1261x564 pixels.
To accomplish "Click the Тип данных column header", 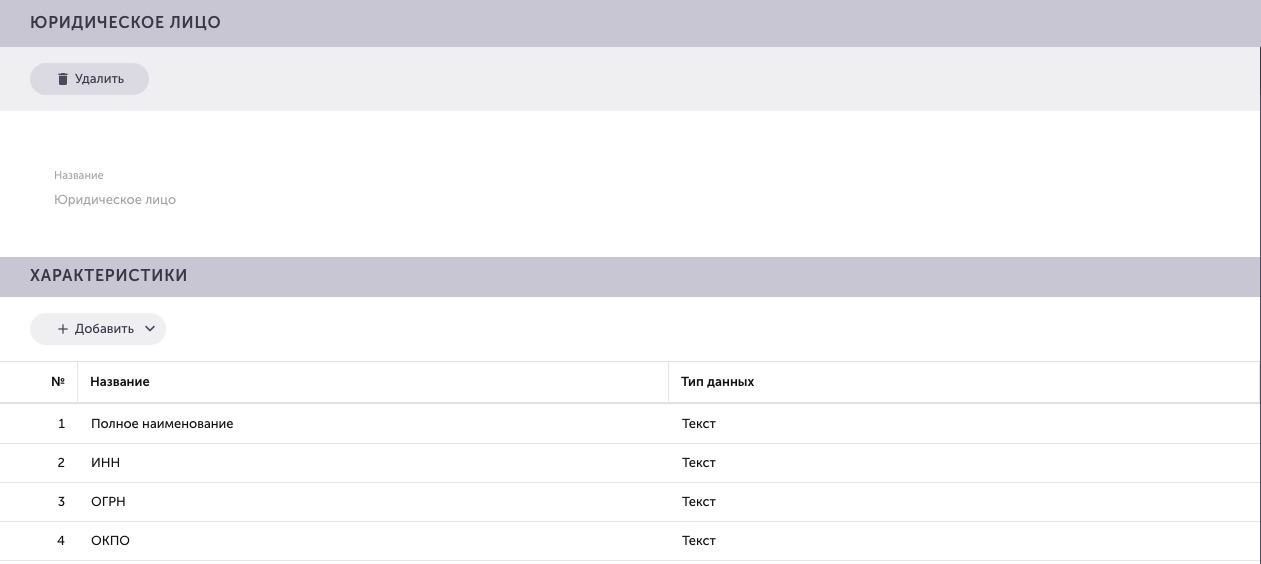I will tap(717, 382).
